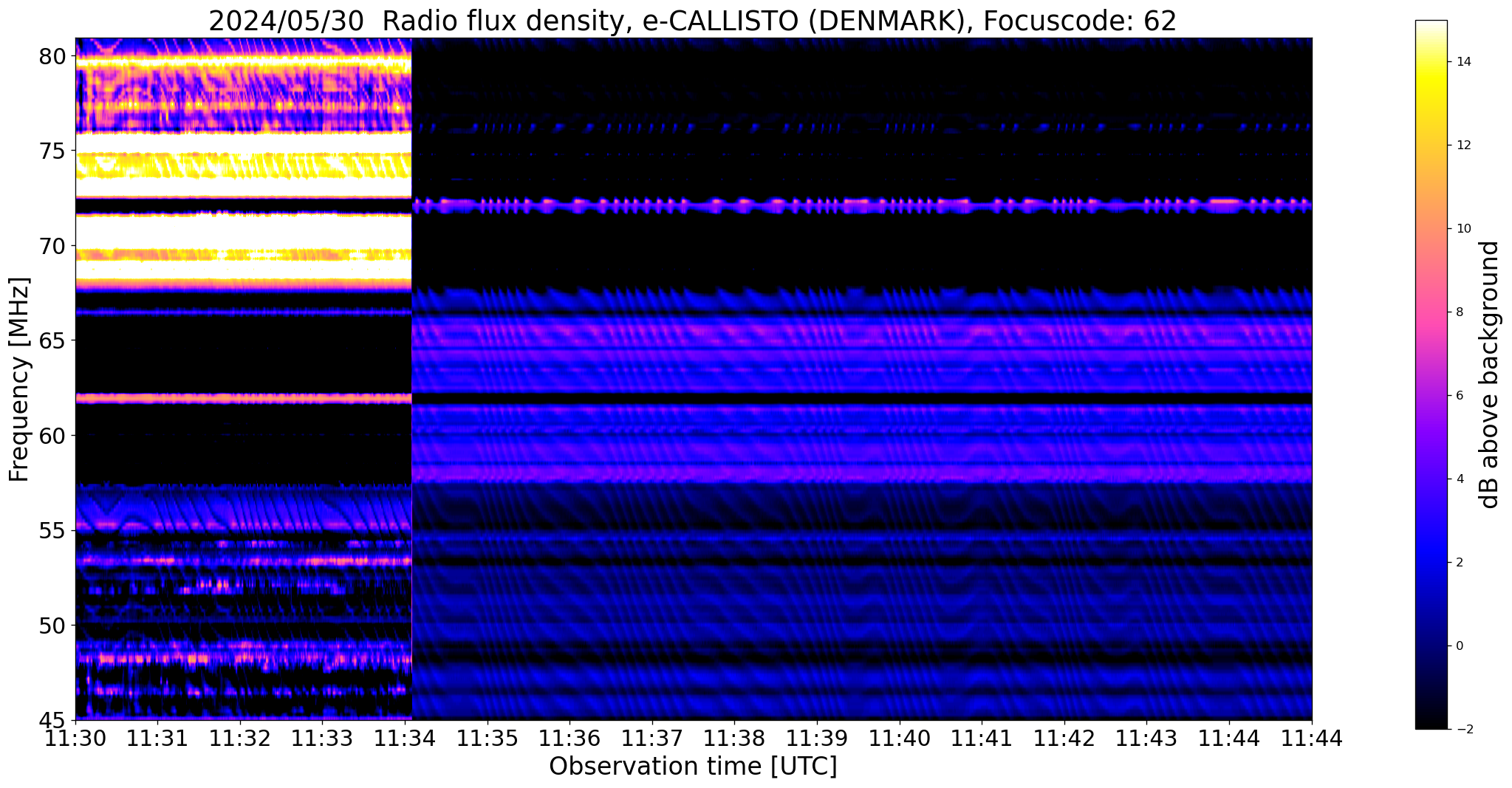The width and height of the screenshot is (1512, 788).
Task: Click the 11:40 time tick label
Action: click(900, 739)
